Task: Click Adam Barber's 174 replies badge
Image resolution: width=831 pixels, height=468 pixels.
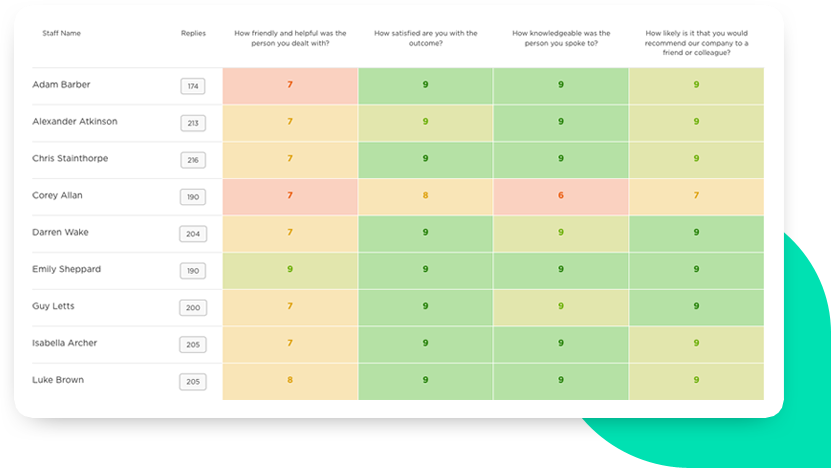Action: [x=193, y=86]
